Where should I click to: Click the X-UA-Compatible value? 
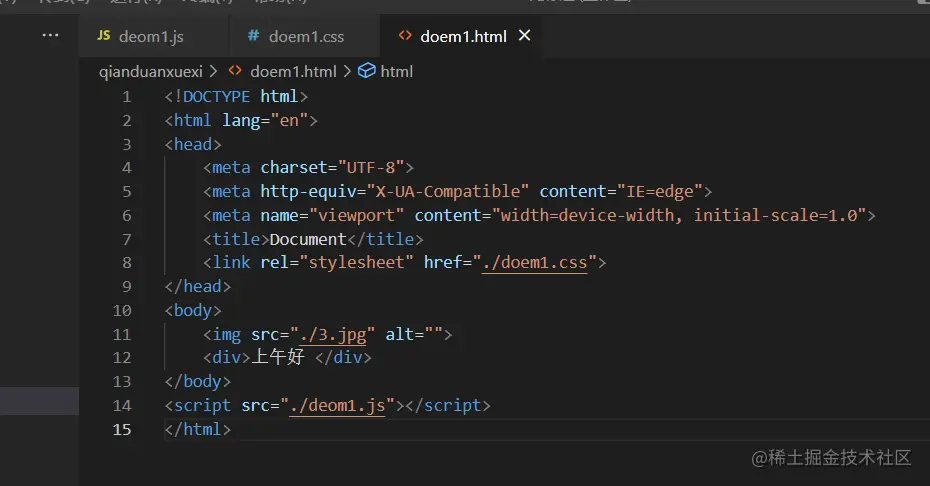pyautogui.click(x=448, y=192)
